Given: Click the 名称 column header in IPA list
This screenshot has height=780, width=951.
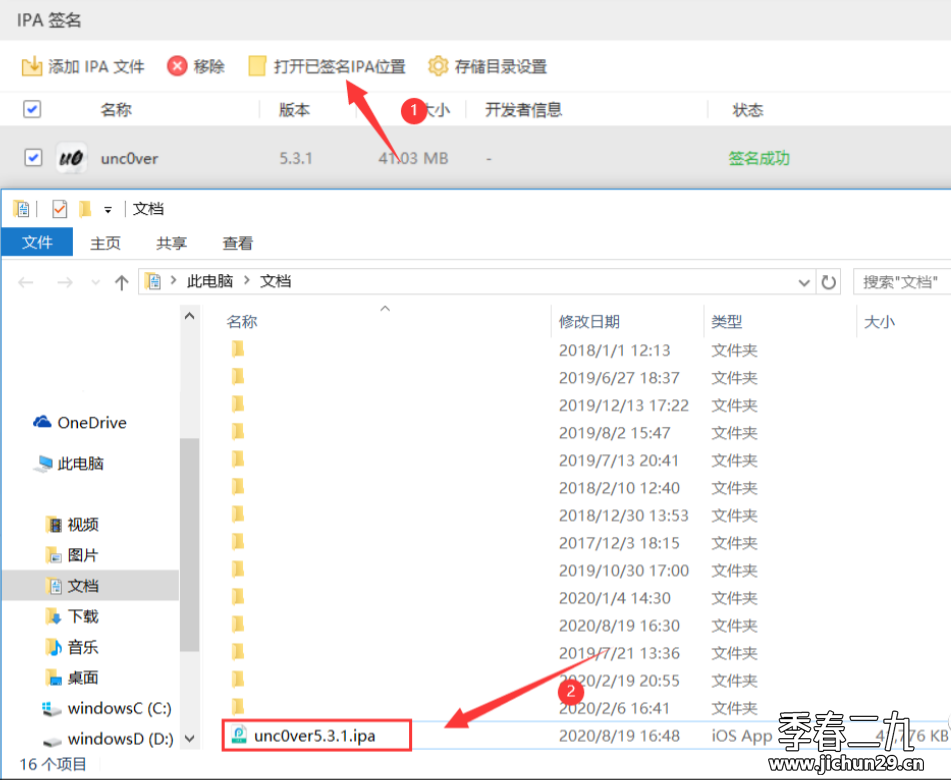Looking at the screenshot, I should (x=116, y=110).
